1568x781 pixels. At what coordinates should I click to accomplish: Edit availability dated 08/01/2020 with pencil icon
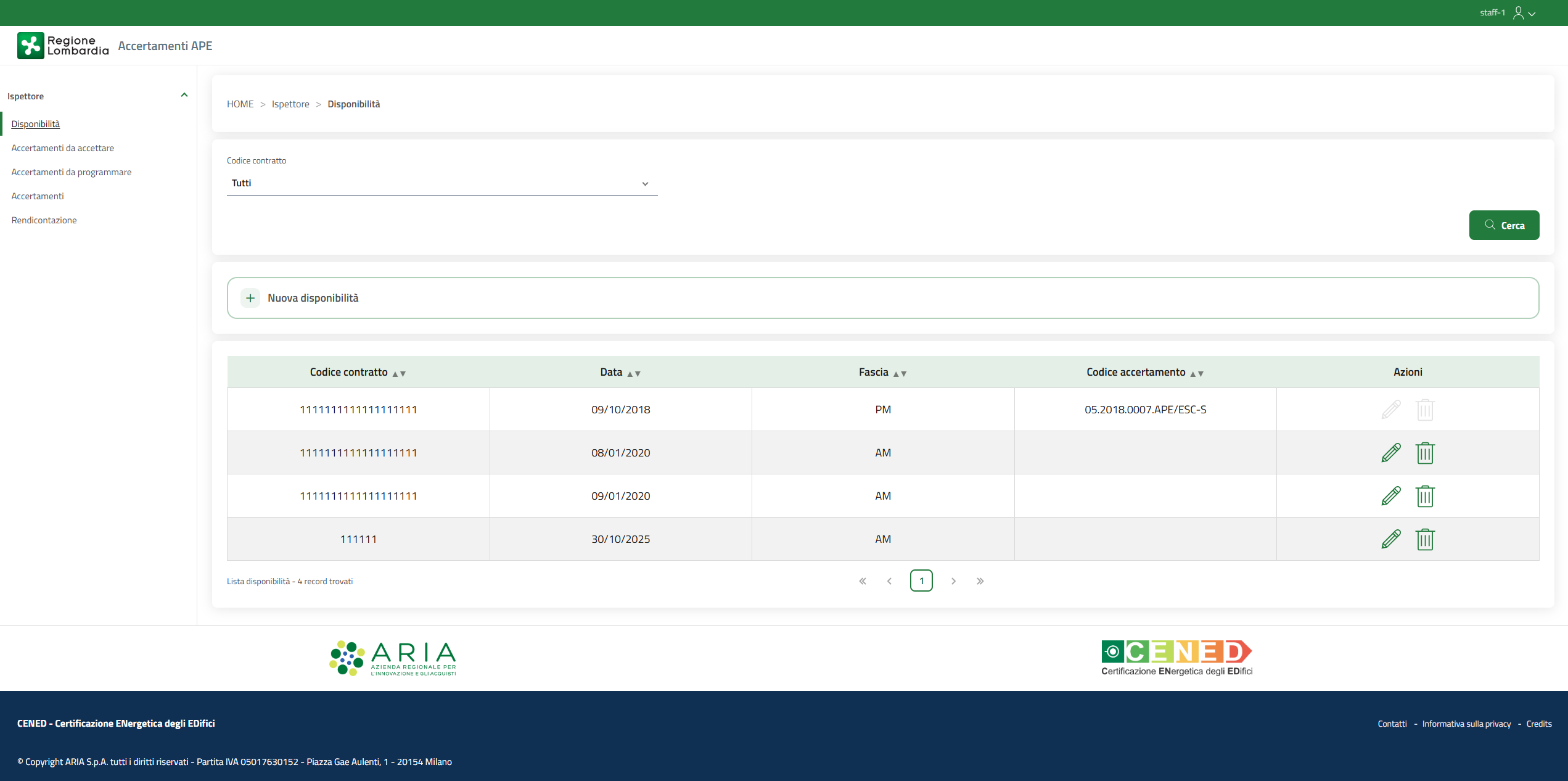click(x=1391, y=453)
